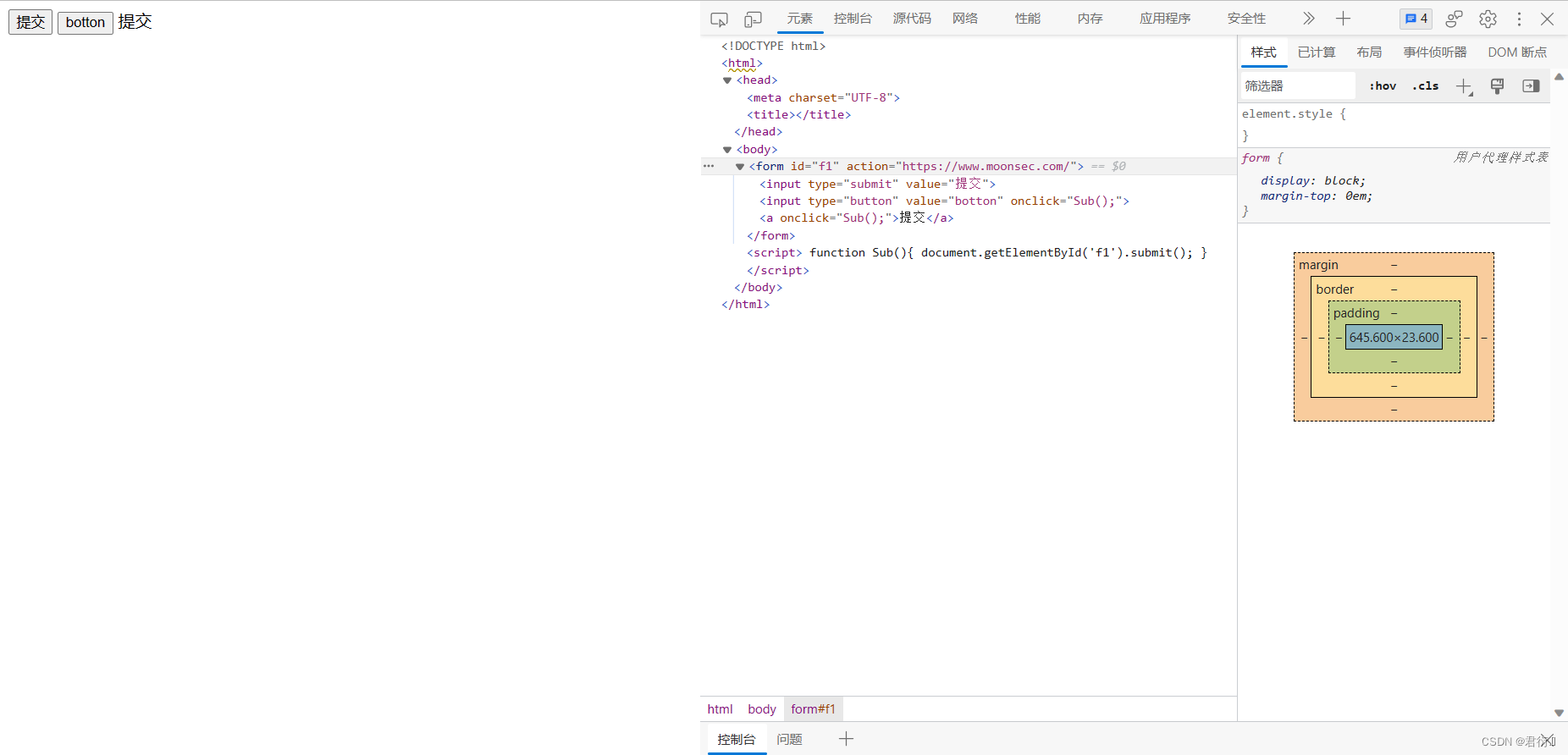The width and height of the screenshot is (1568, 755).
Task: Focus the 筛选器 filter input field
Action: (x=1298, y=85)
